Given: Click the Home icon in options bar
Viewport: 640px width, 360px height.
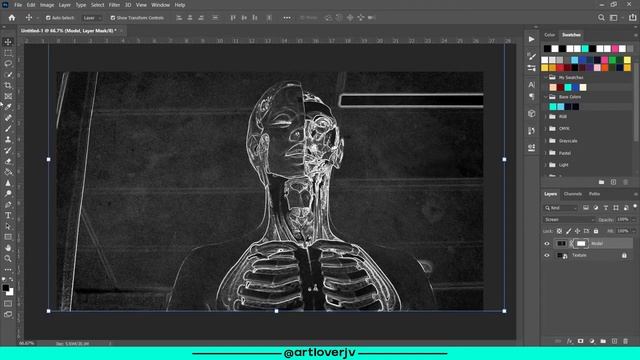Looking at the screenshot, I should 12,18.
